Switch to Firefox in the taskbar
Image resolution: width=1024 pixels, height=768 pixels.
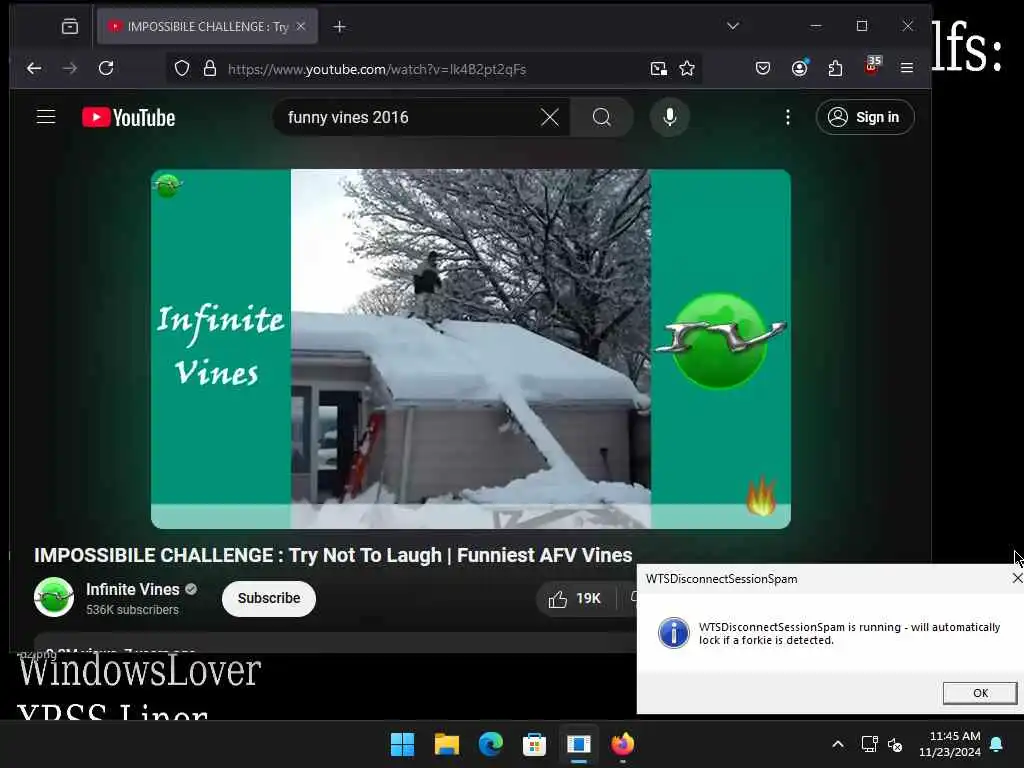pos(622,744)
